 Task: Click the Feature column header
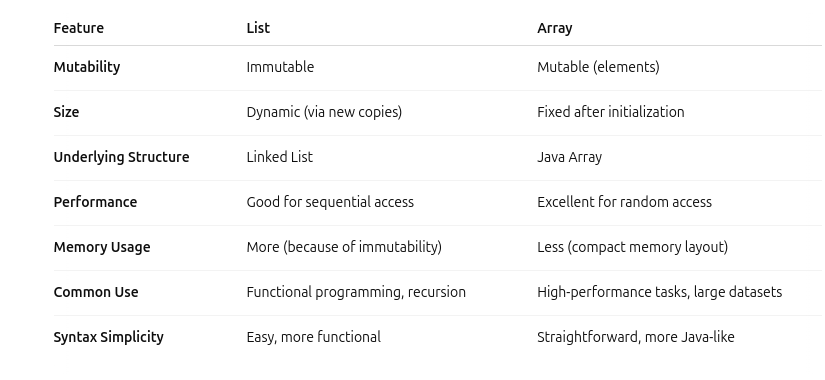coord(78,28)
